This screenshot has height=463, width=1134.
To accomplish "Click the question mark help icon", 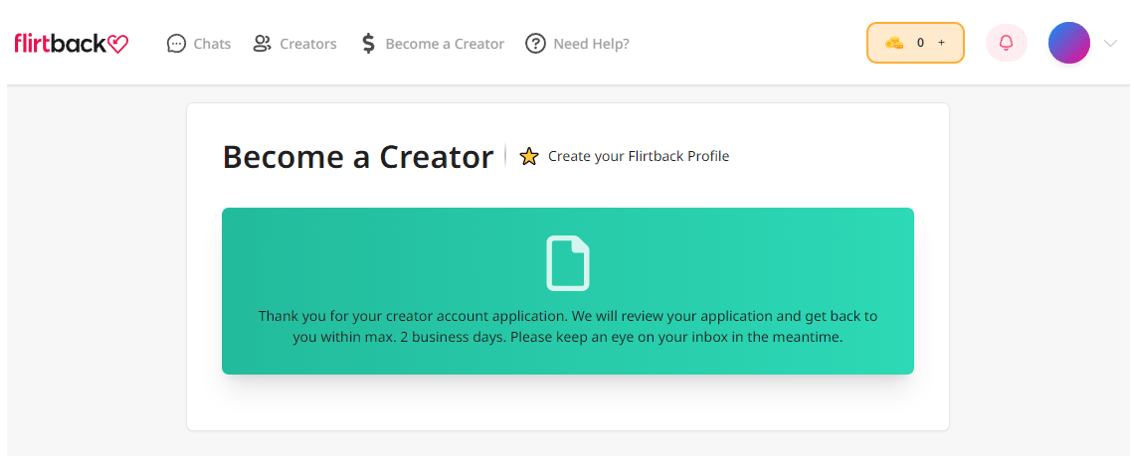I will click(x=535, y=43).
